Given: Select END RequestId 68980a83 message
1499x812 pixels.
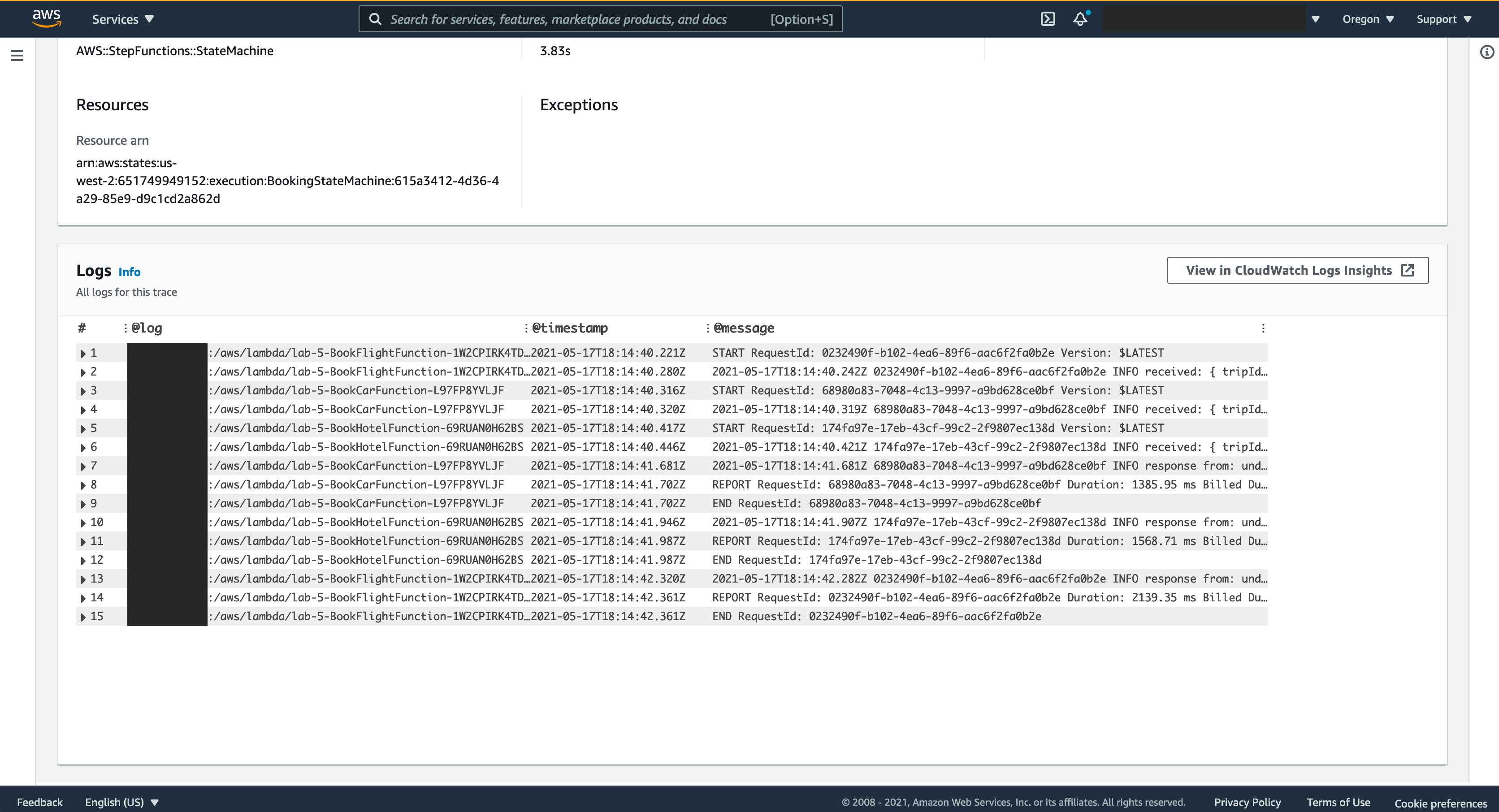Looking at the screenshot, I should (x=877, y=503).
